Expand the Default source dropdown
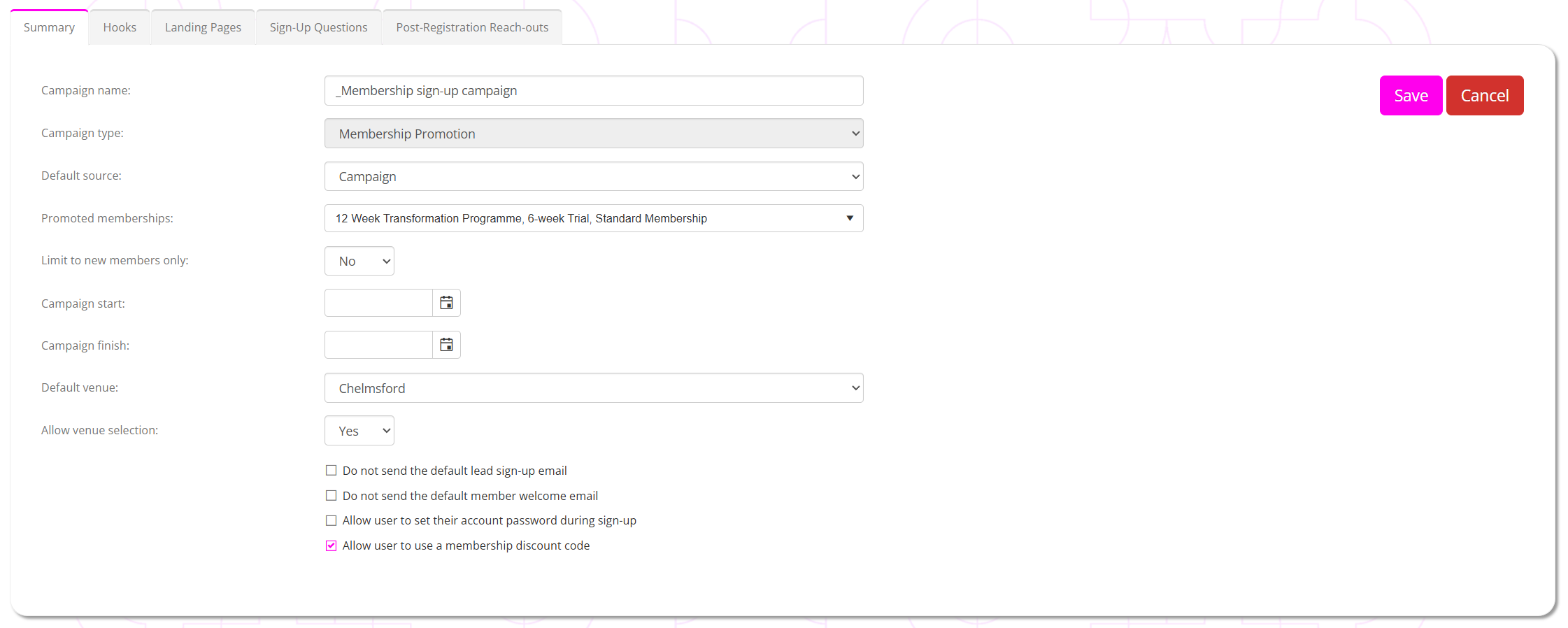The width and height of the screenshot is (1568, 628). point(593,176)
